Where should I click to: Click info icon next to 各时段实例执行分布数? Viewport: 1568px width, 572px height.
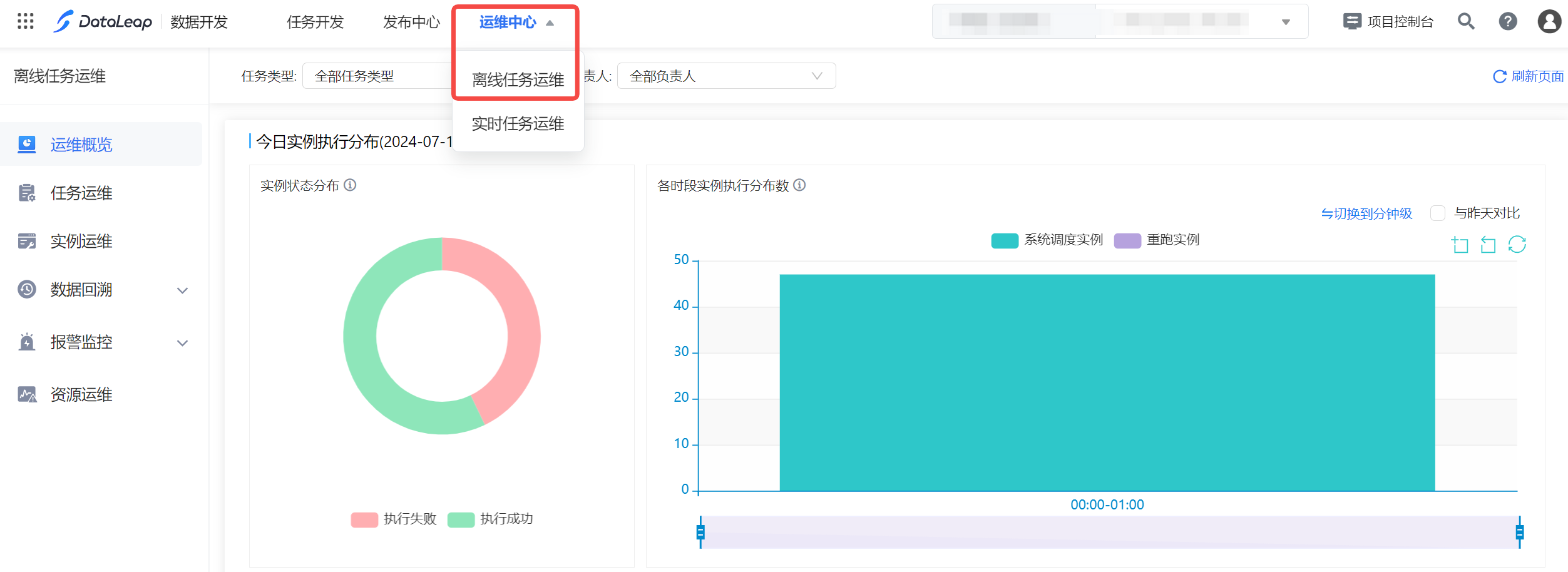pos(799,185)
